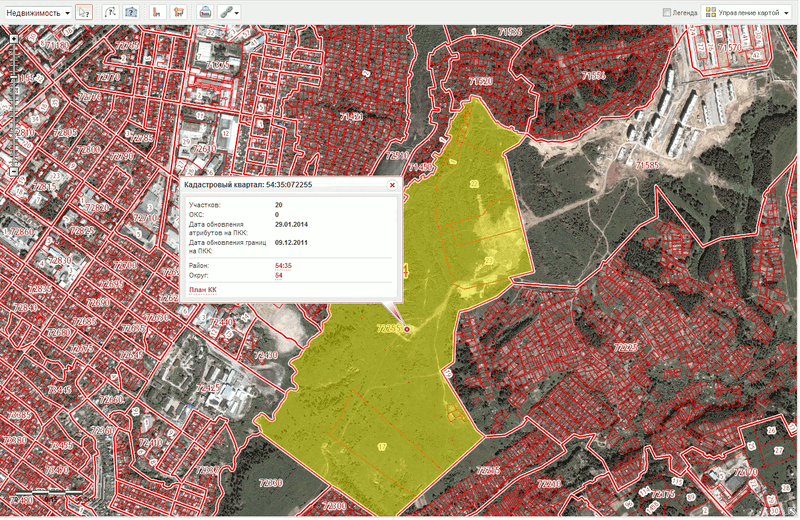Expand the arrow beside the link icon
The width and height of the screenshot is (800, 520).
tap(238, 12)
